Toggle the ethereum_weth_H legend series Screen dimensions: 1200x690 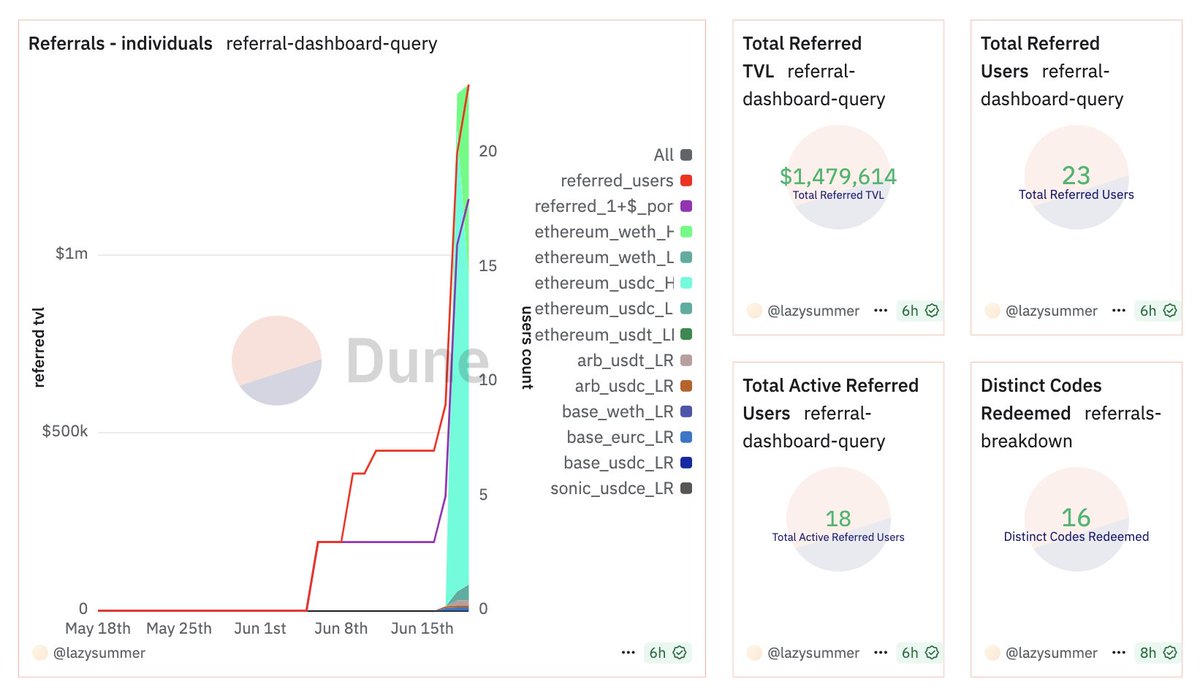[x=614, y=232]
